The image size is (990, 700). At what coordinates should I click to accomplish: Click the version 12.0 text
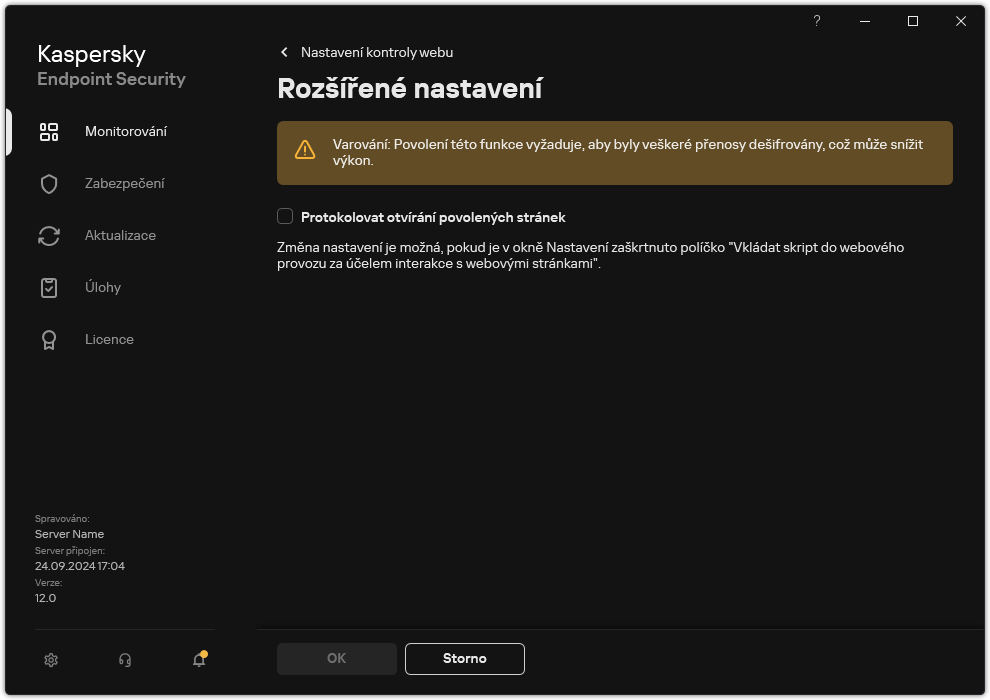[x=44, y=597]
